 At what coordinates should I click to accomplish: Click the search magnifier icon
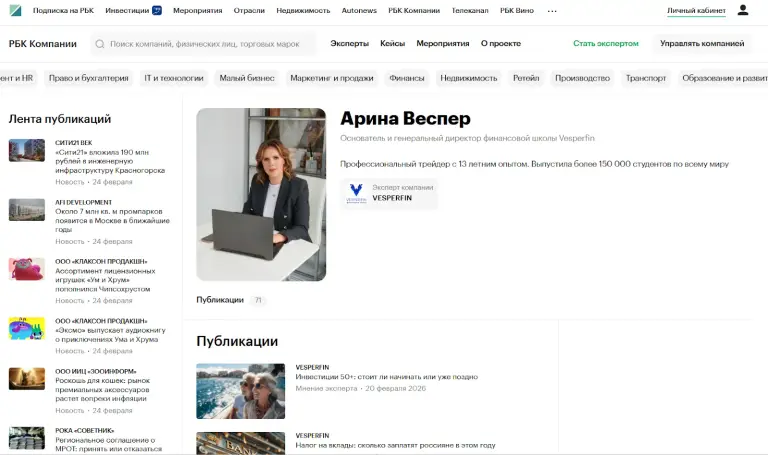tap(100, 44)
